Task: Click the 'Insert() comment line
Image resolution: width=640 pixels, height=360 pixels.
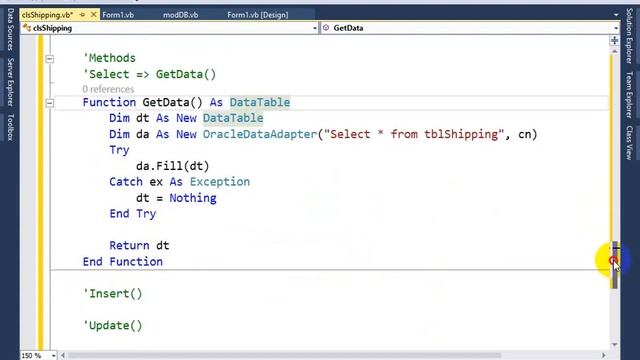Action: click(x=112, y=293)
